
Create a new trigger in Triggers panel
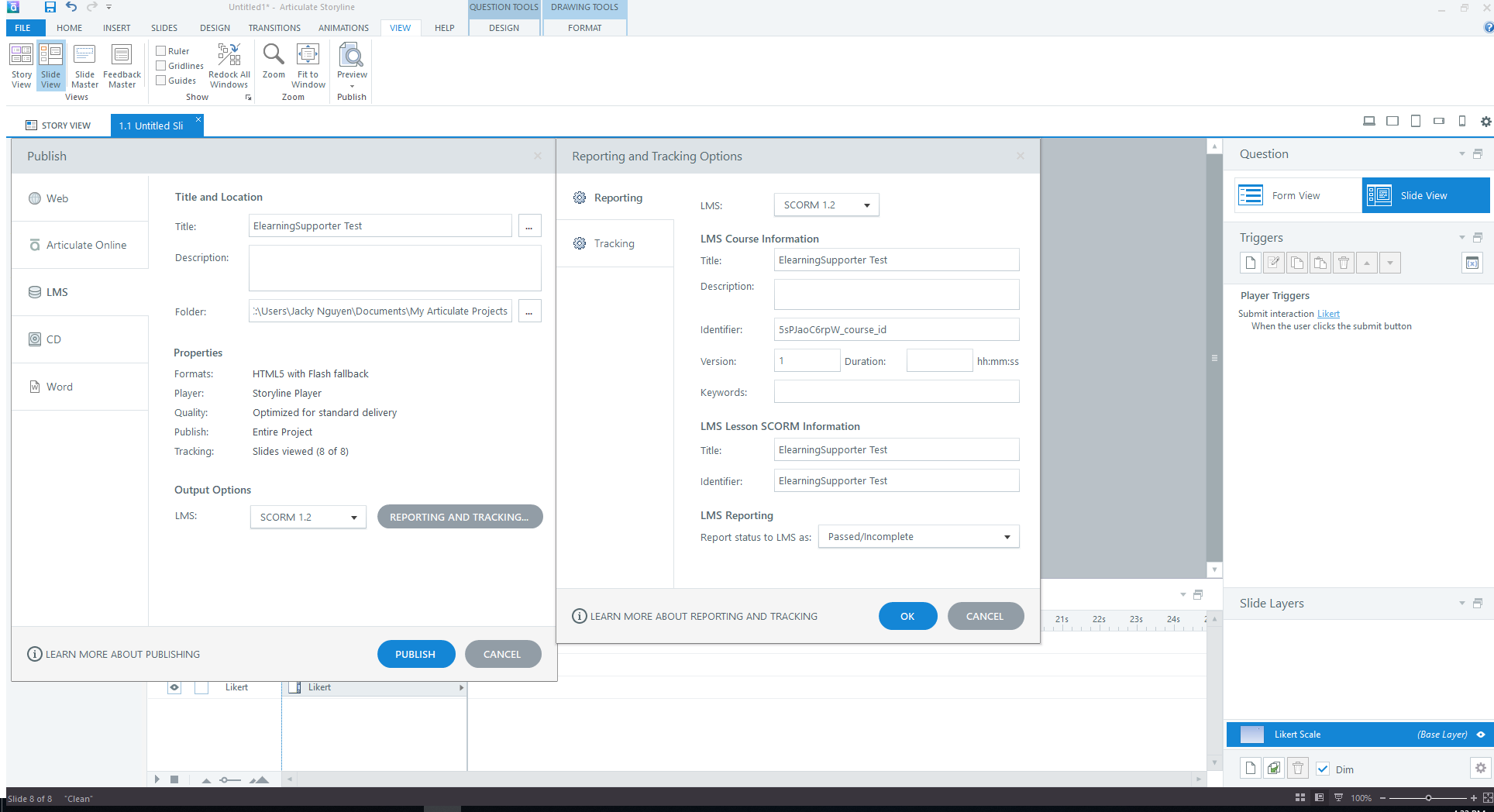click(x=1250, y=263)
